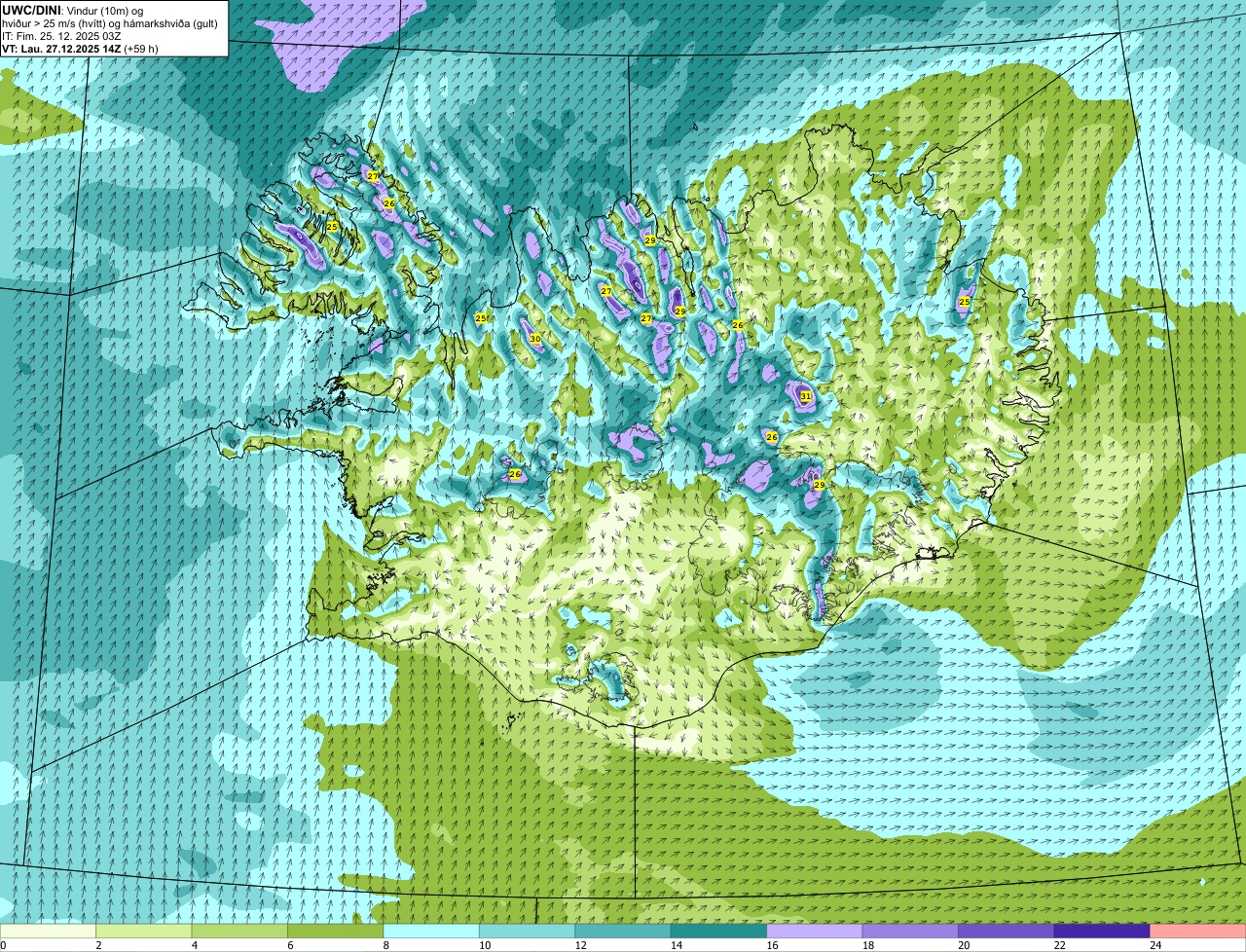
Task: Click the "Vindur (10m) og" title text
Action: (x=104, y=10)
